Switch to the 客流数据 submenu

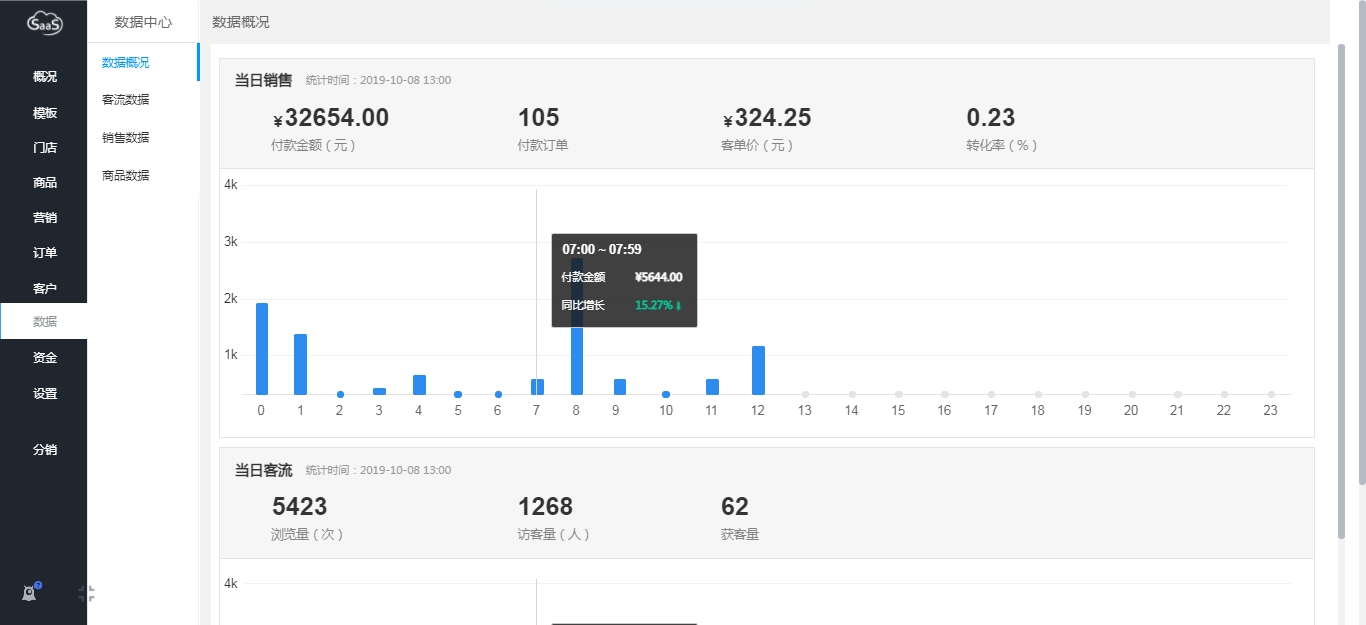126,100
